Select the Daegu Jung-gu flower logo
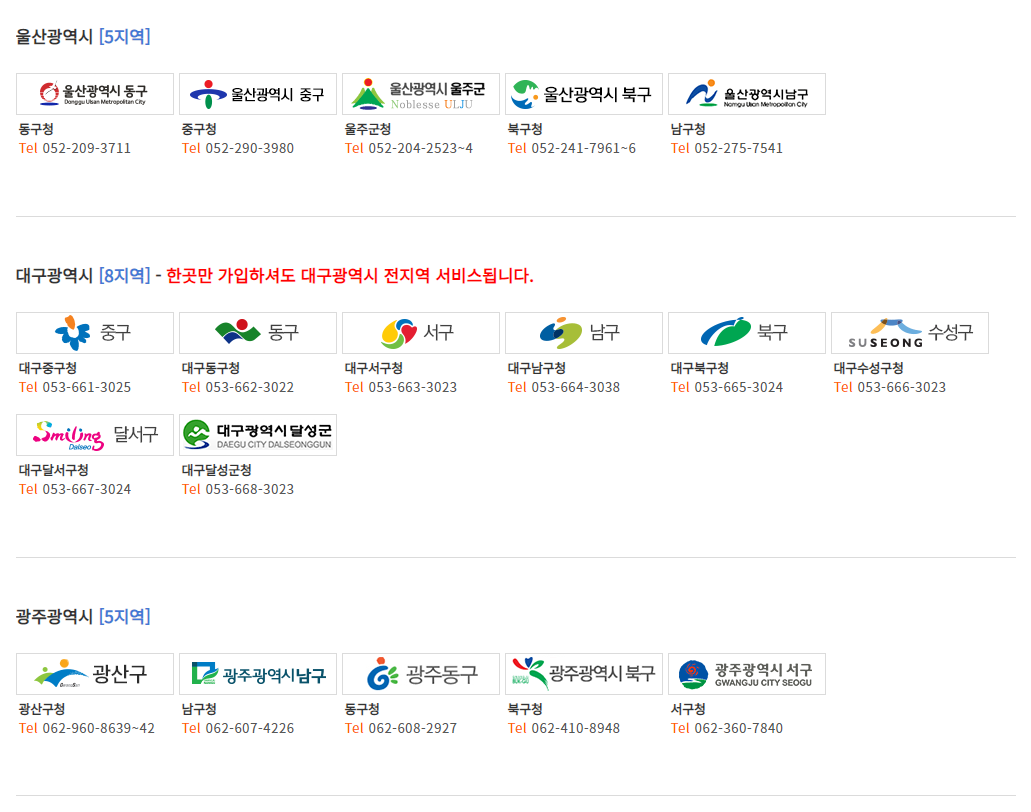 [94, 333]
